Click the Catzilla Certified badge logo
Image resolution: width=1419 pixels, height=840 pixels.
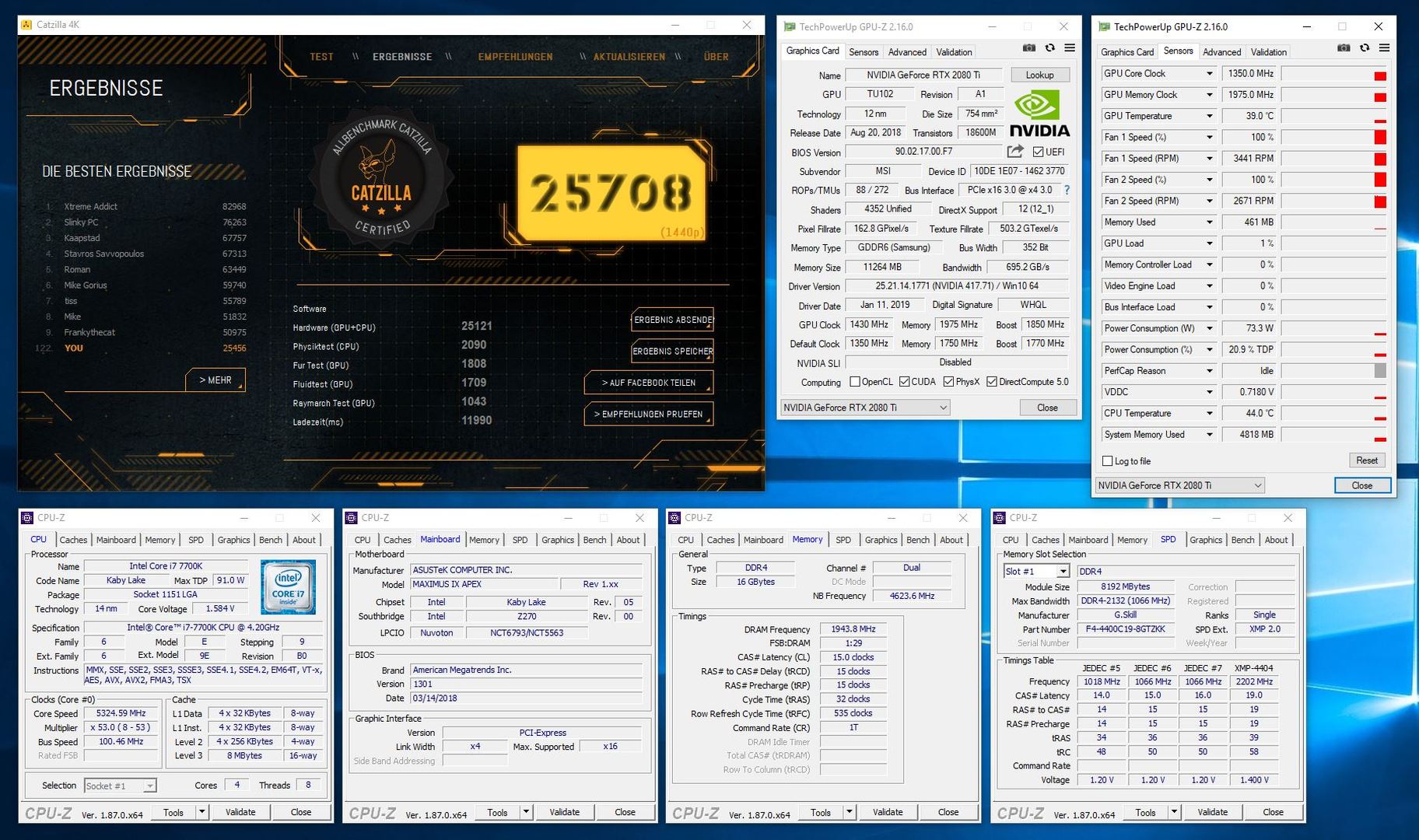pos(381,177)
